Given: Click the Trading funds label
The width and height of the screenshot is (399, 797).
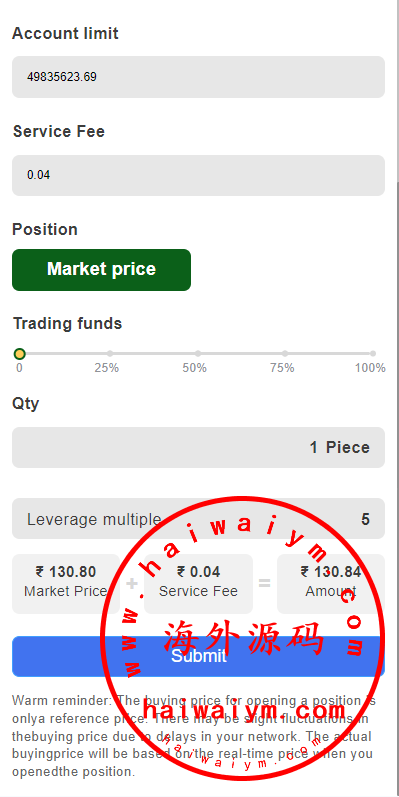Looking at the screenshot, I should [68, 323].
